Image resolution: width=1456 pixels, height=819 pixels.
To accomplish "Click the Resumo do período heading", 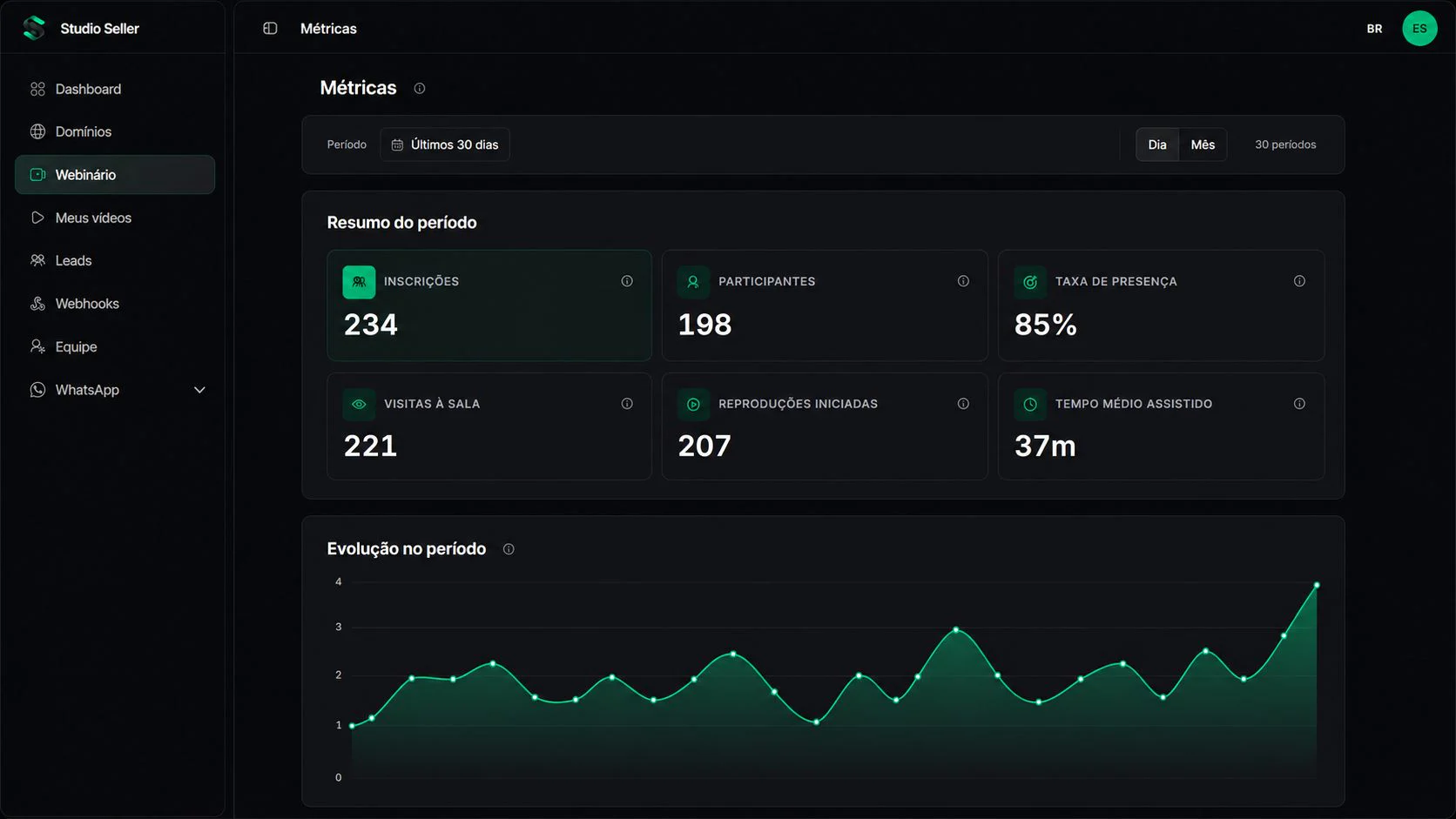I will tap(401, 223).
